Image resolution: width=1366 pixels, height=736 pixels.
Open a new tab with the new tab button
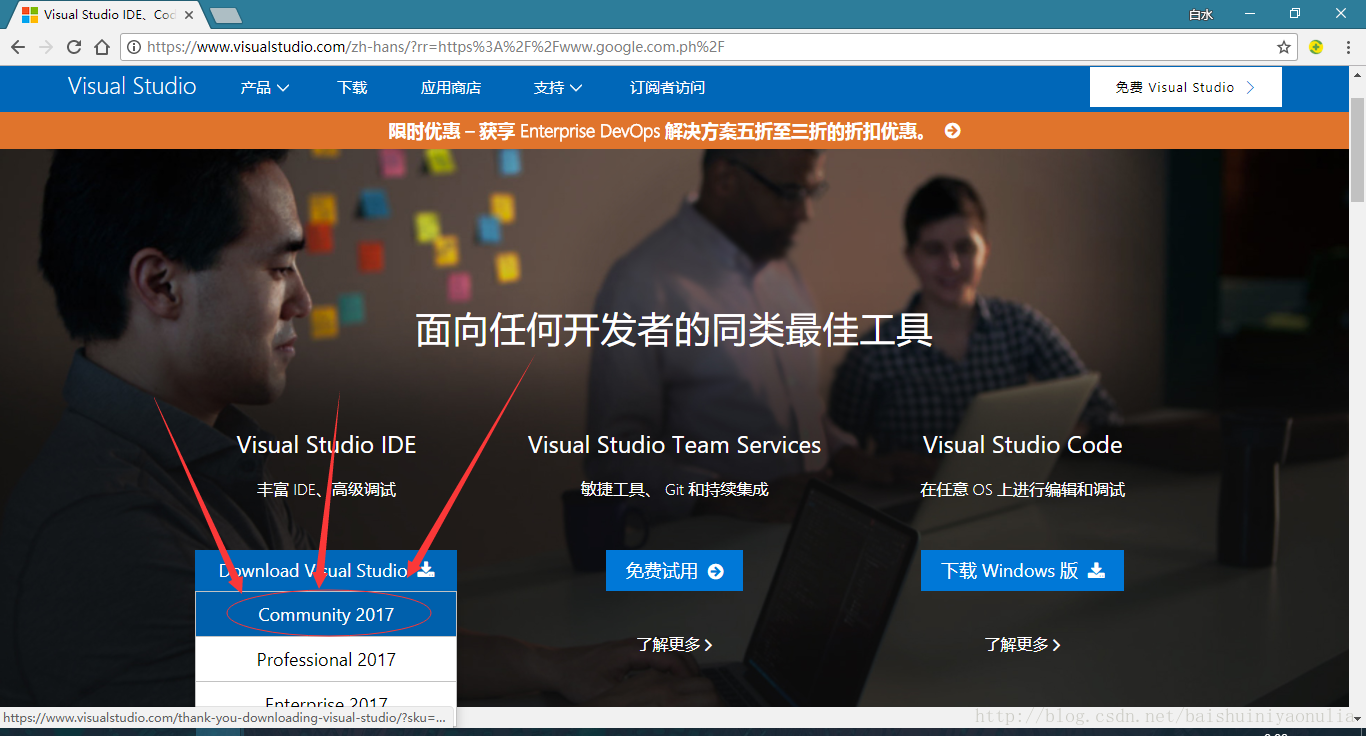coord(226,15)
